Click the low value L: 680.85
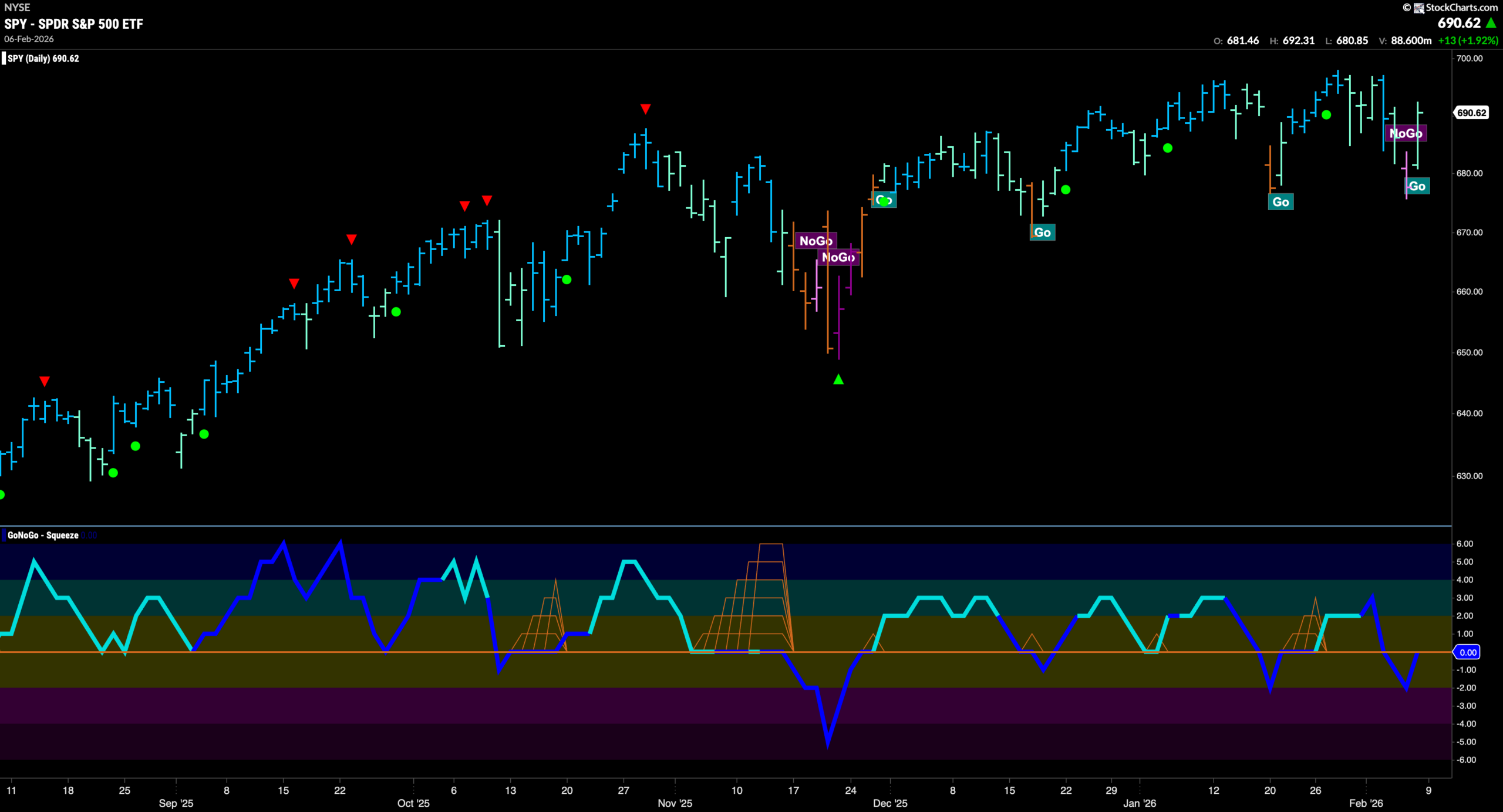This screenshot has width=1503, height=812. (1346, 41)
